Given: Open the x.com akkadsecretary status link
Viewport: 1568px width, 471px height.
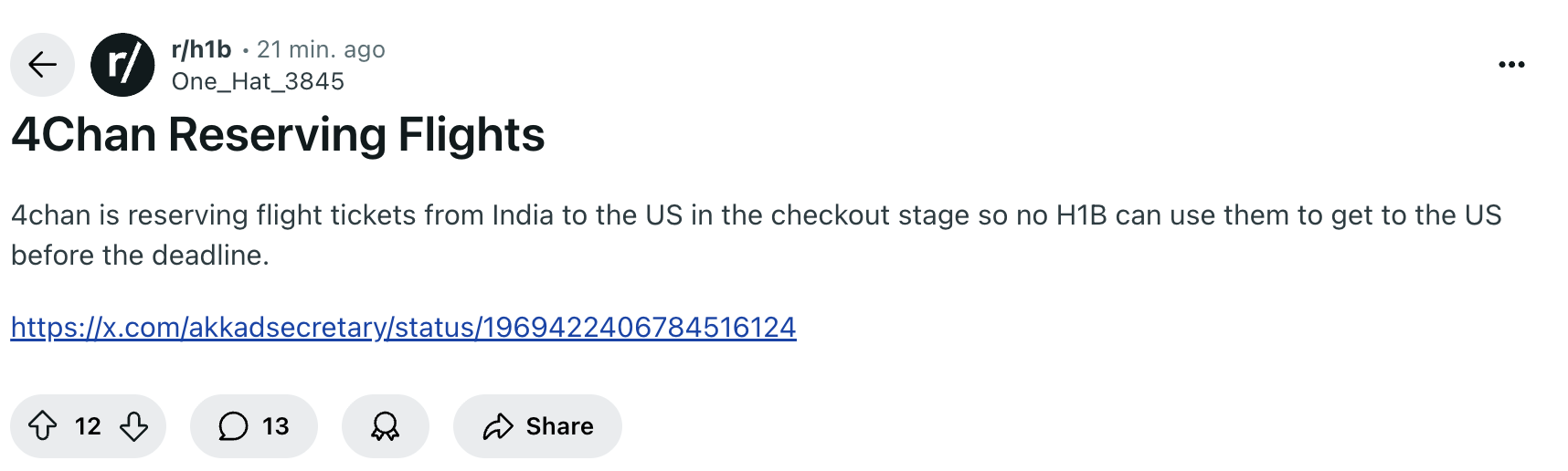Looking at the screenshot, I should [x=403, y=327].
